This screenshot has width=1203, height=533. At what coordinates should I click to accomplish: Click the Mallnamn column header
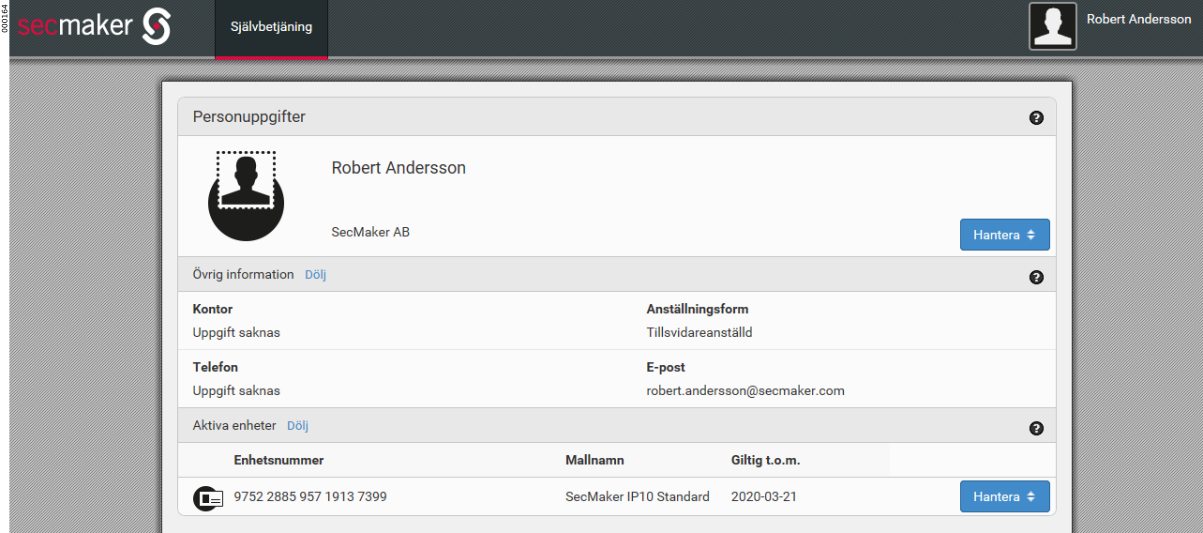click(594, 461)
